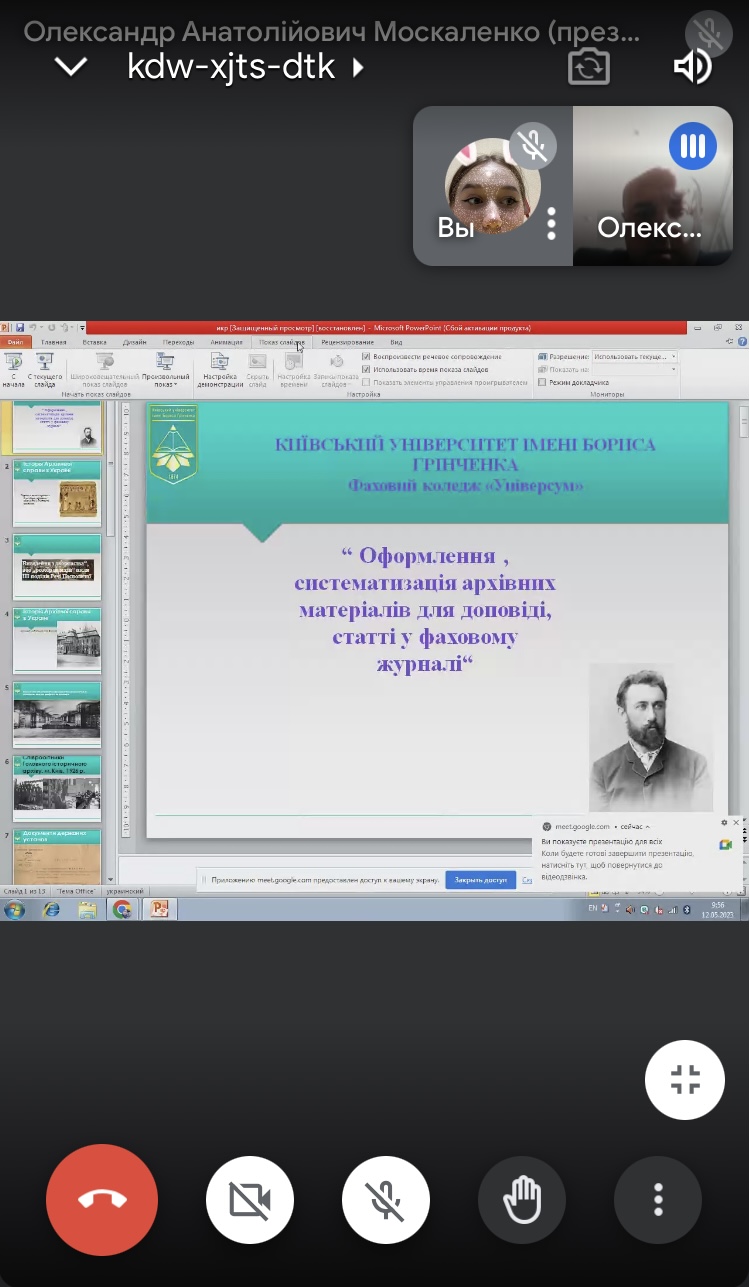Open the Рецензирование ribbon tab

(347, 342)
